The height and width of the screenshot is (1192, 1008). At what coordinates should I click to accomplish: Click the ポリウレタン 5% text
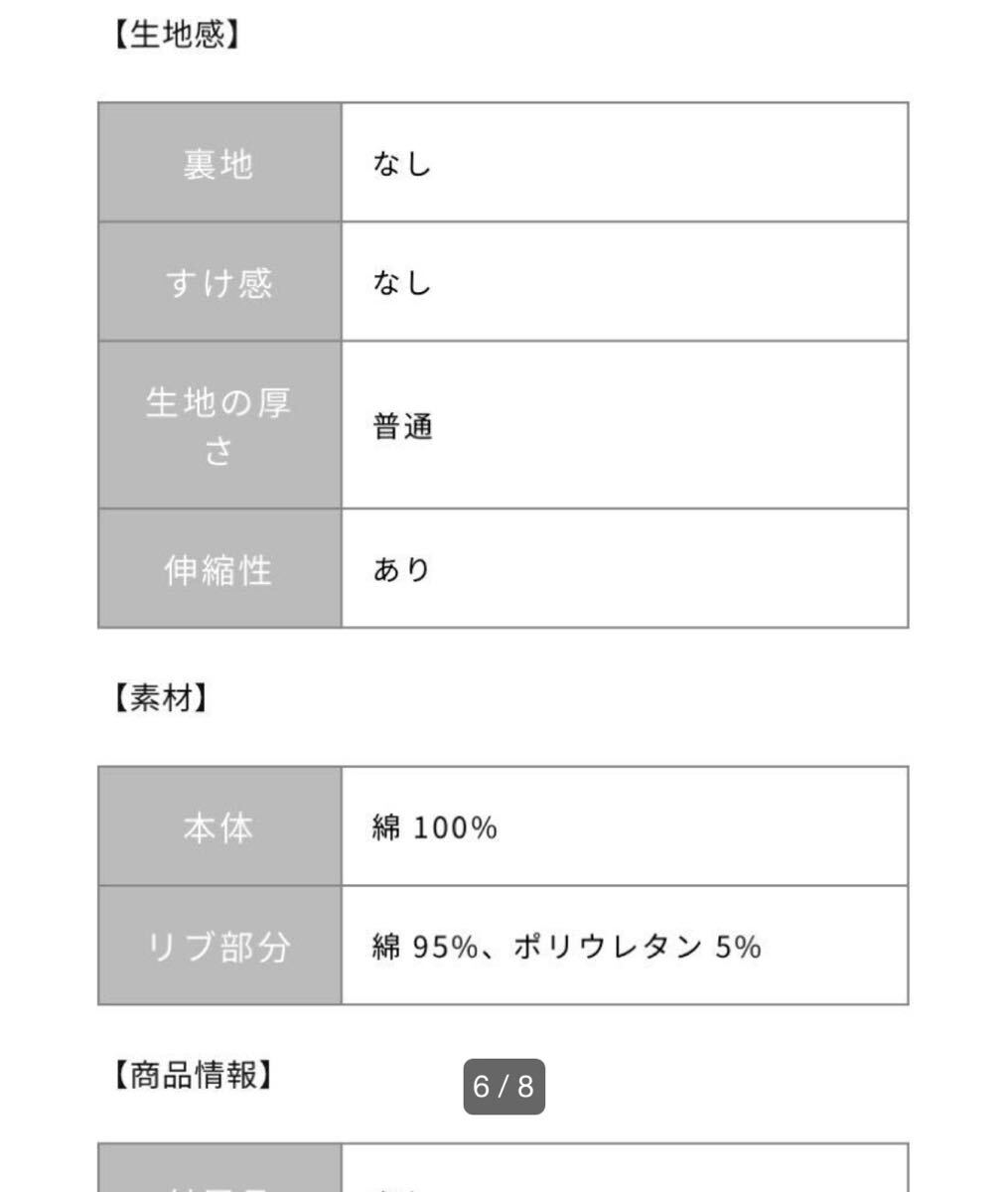[x=638, y=947]
